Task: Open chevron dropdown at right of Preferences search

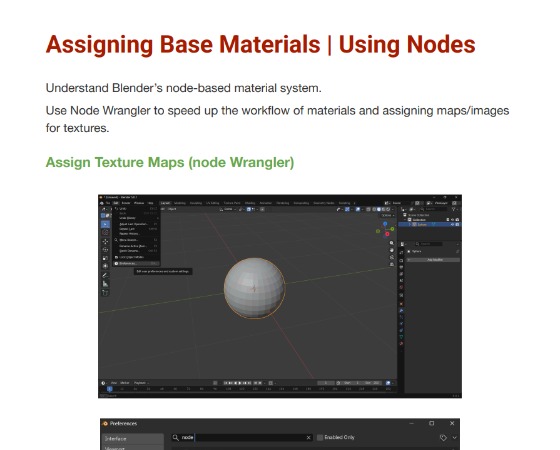Action: pos(454,438)
